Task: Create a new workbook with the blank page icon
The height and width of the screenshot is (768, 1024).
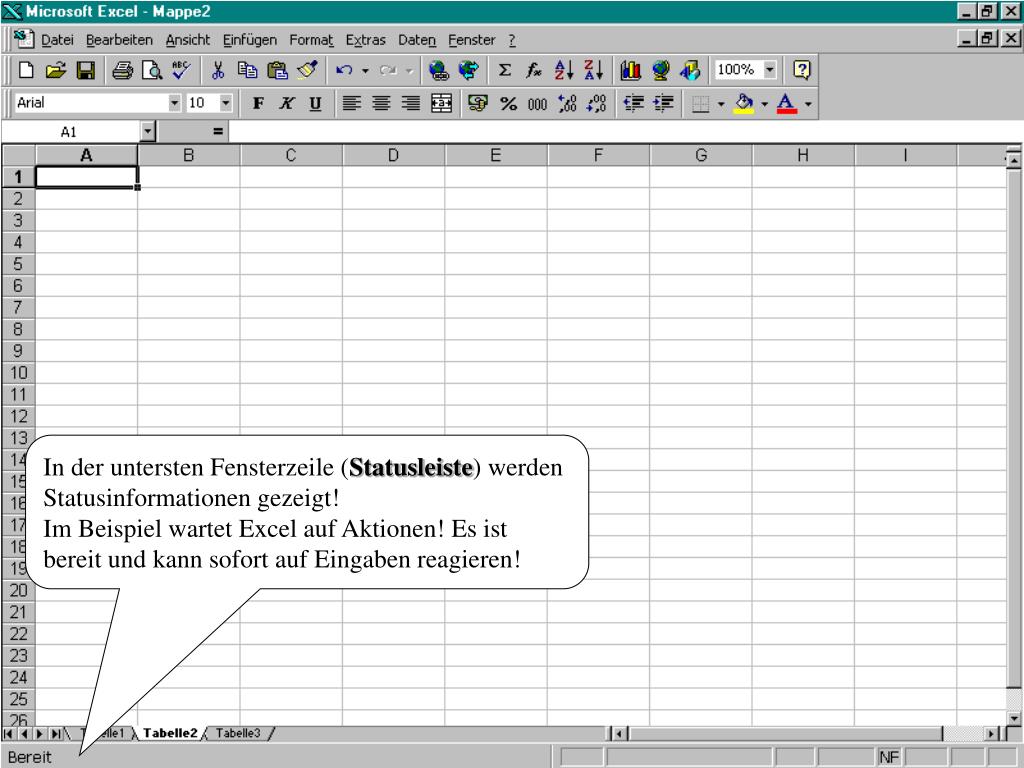Action: (26, 70)
